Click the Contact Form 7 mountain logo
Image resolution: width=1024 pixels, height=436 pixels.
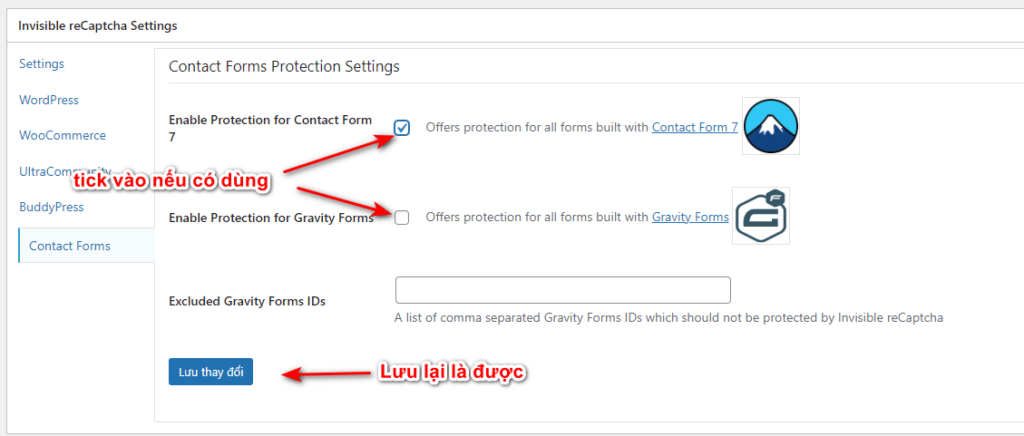pyautogui.click(x=771, y=126)
